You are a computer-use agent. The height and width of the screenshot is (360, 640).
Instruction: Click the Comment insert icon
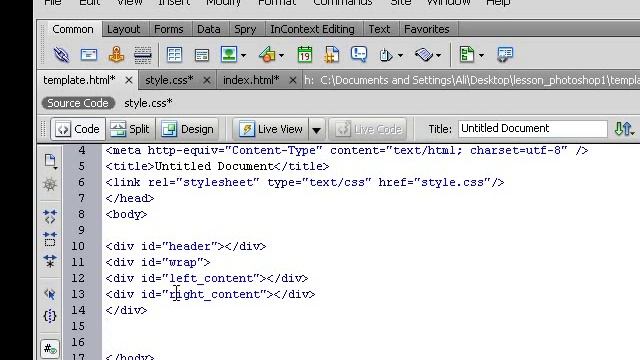click(359, 54)
